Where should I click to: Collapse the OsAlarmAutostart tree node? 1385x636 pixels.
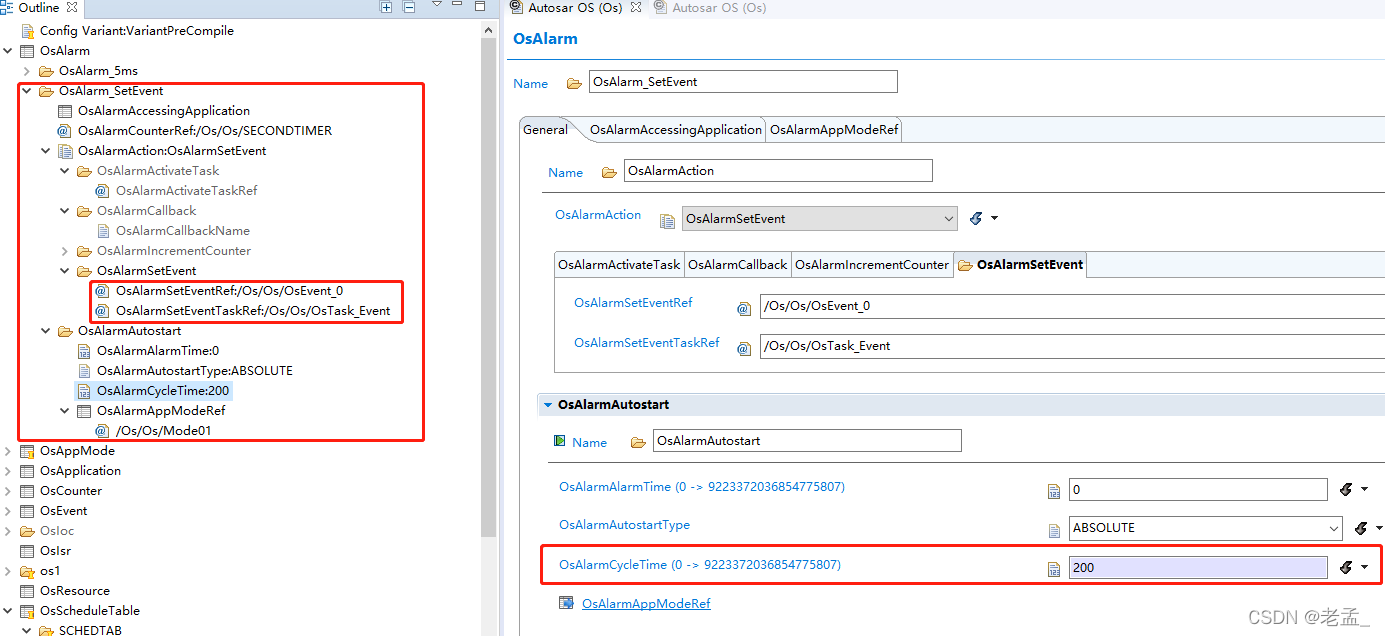click(x=46, y=331)
